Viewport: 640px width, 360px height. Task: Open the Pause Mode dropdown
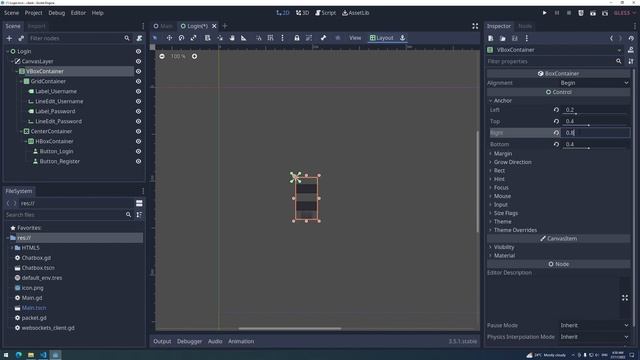coord(594,325)
